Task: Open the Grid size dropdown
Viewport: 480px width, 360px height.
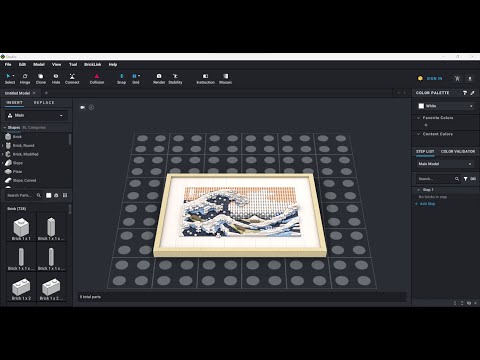Action: tap(136, 79)
